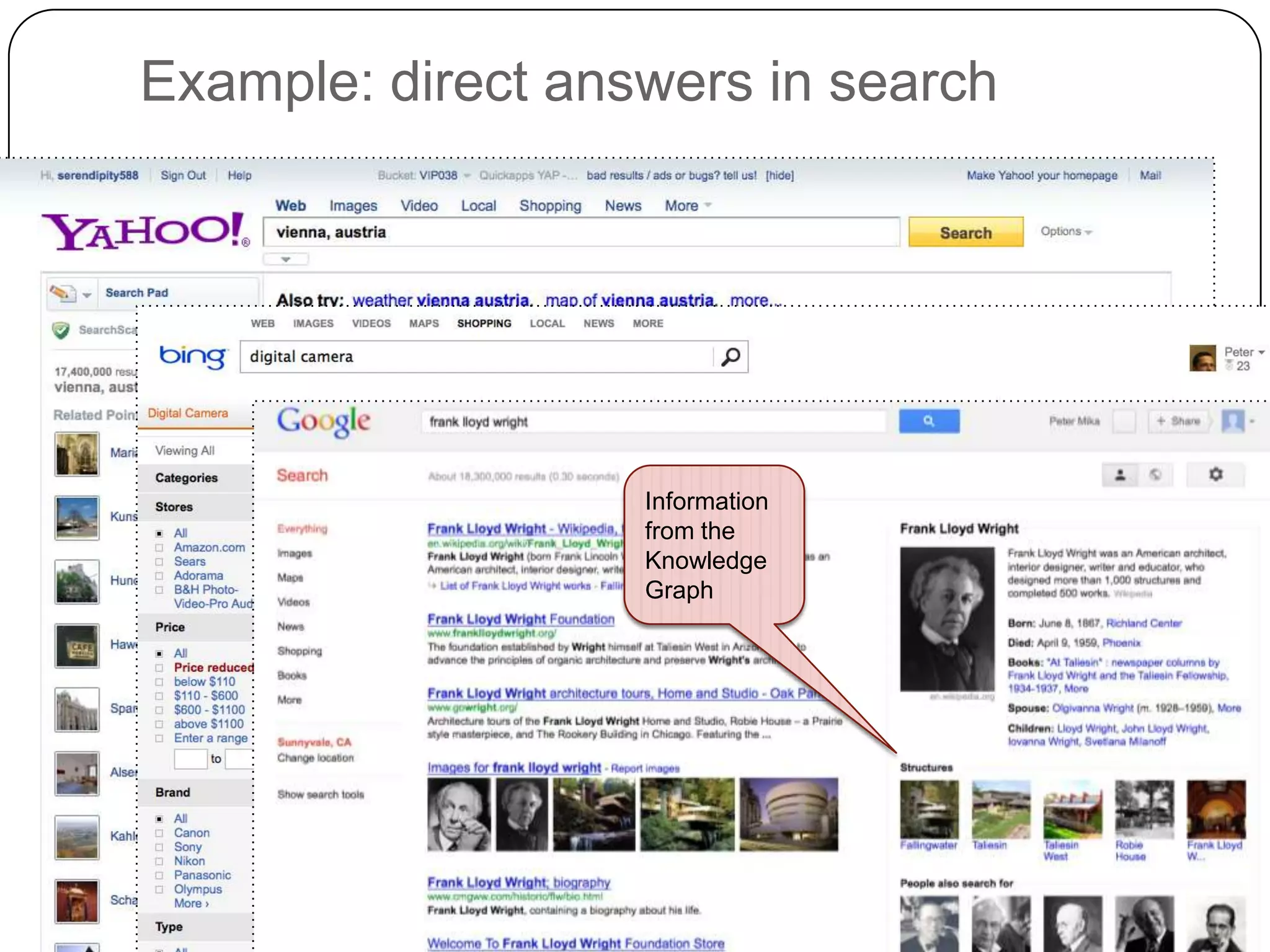Image resolution: width=1270 pixels, height=952 pixels.
Task: Click Make Yahoo! your homepage link
Action: (1042, 175)
